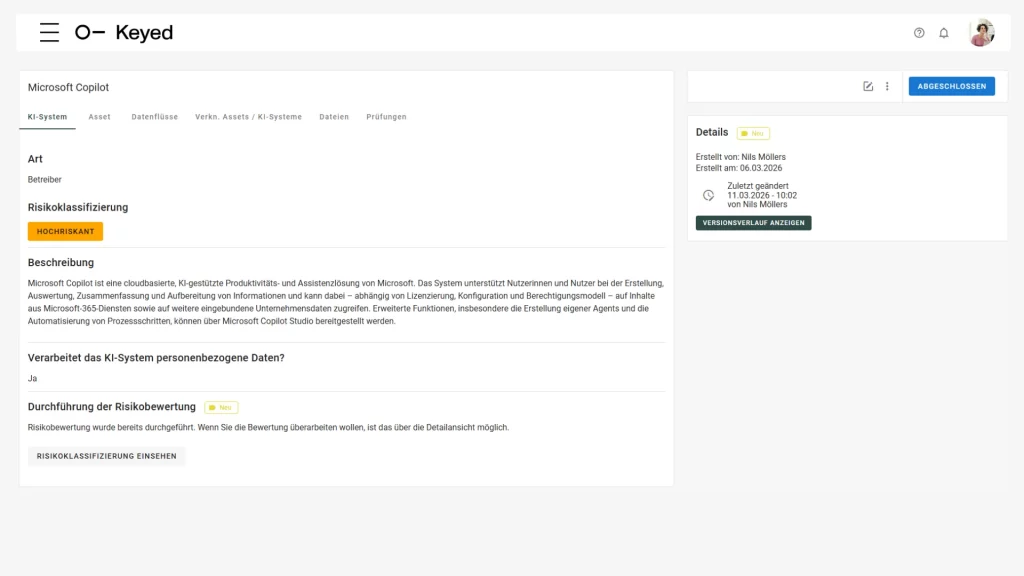Click the Neu badge next to Details
The width and height of the screenshot is (1024, 576).
tap(753, 133)
